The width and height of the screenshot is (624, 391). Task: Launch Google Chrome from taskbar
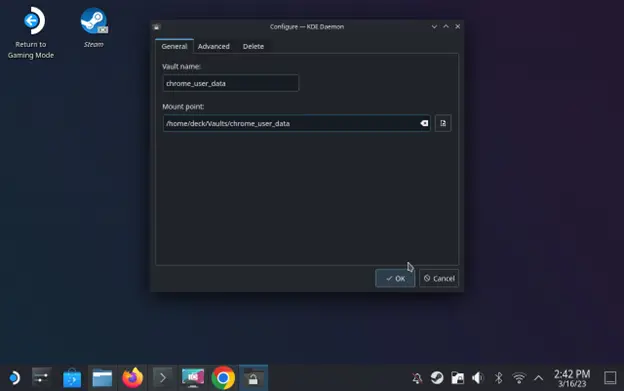[x=223, y=378]
